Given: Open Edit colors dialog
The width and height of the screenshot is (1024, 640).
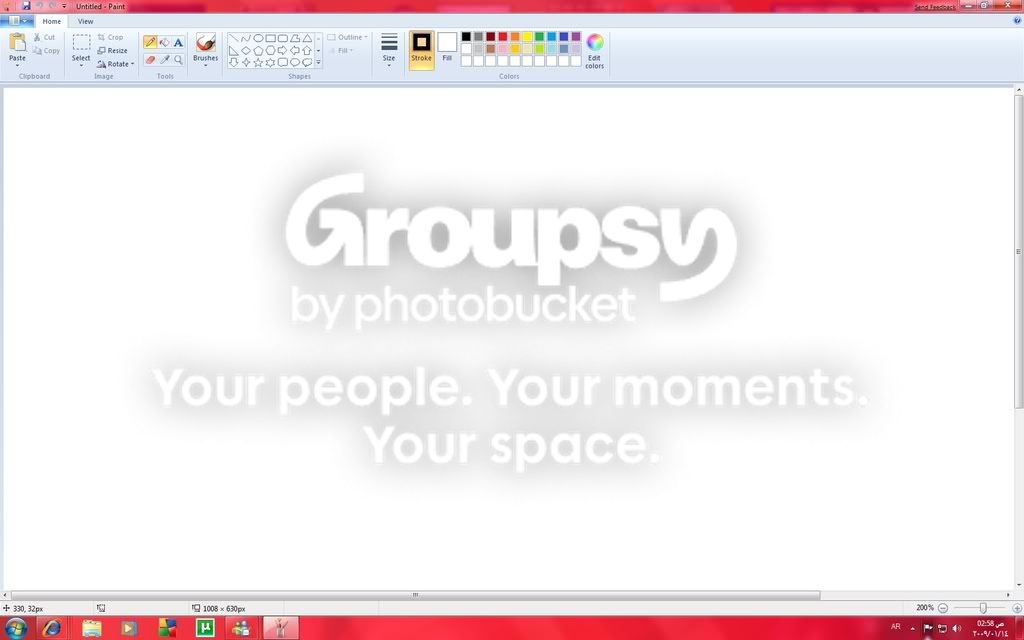Looking at the screenshot, I should (x=594, y=51).
